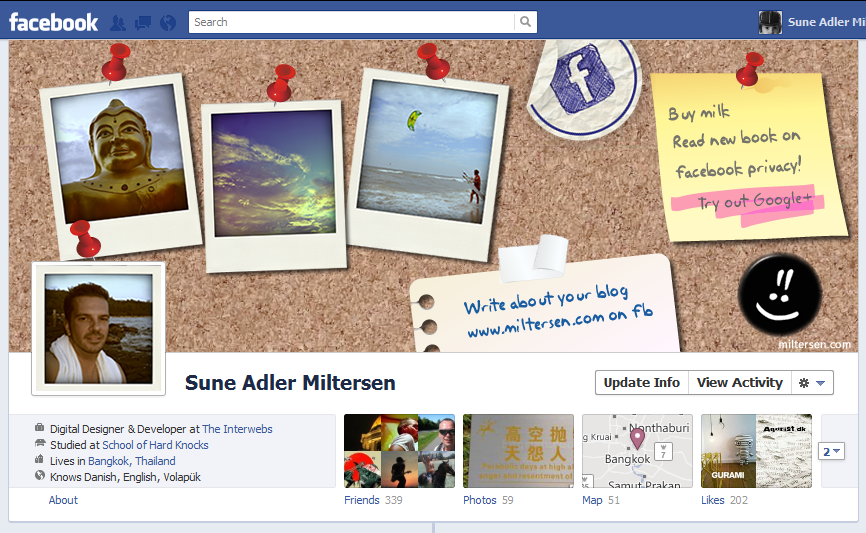Open the Friends thumbnail collage
Viewport: 866px width, 533px height.
tap(399, 451)
